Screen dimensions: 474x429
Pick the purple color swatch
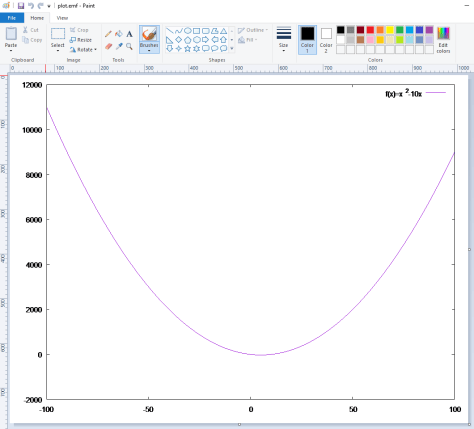coord(429,30)
